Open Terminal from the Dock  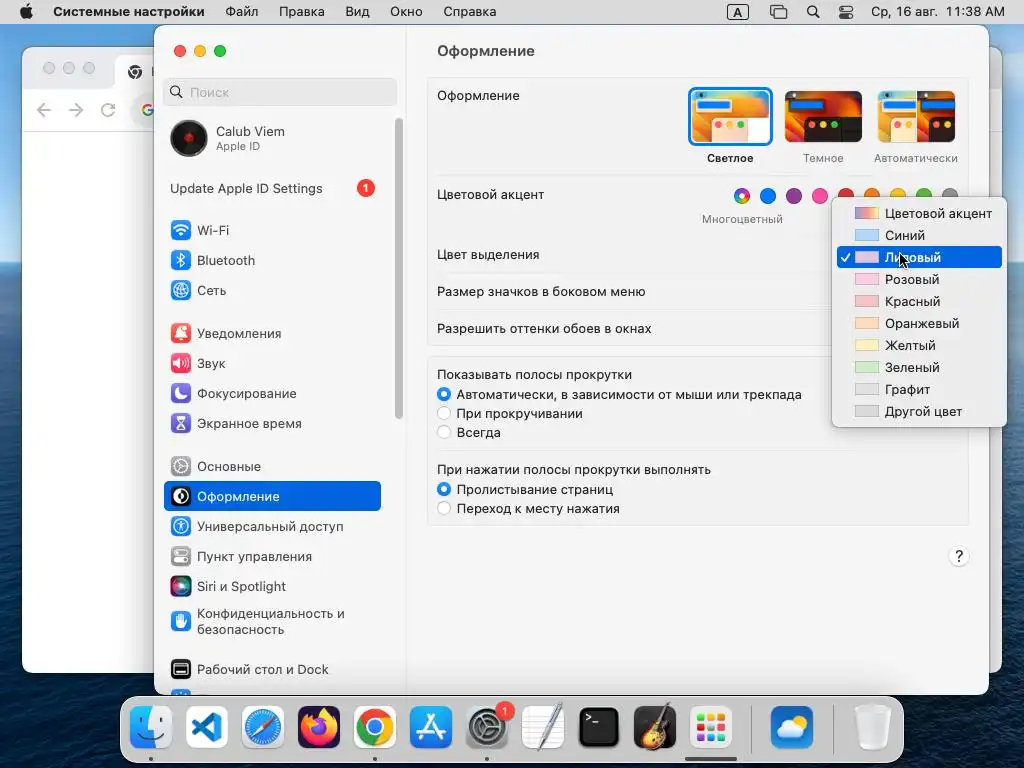tap(599, 727)
